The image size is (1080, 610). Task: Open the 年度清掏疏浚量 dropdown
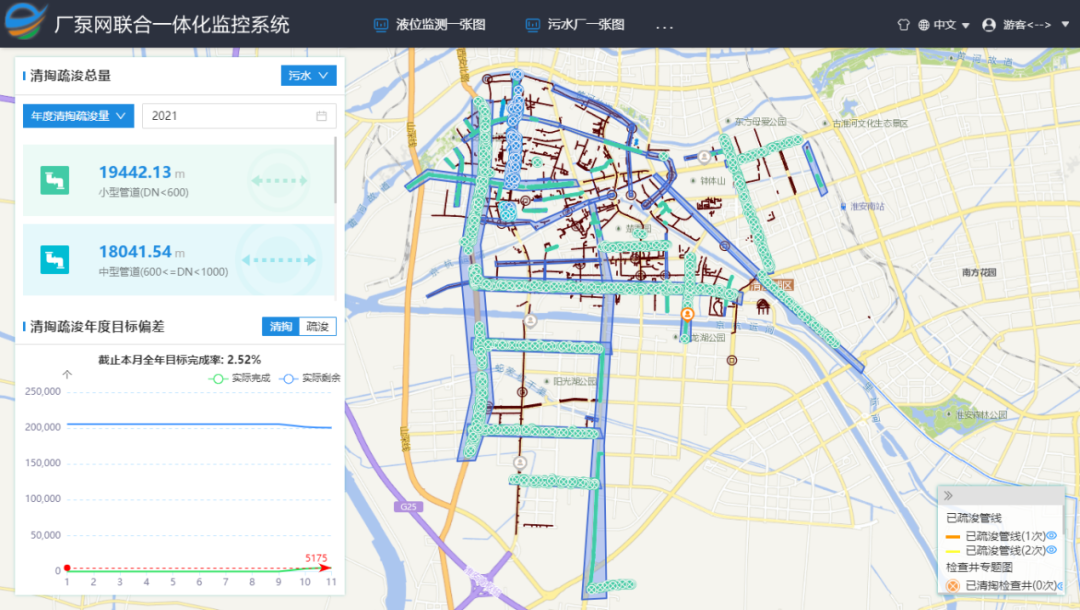pos(78,115)
